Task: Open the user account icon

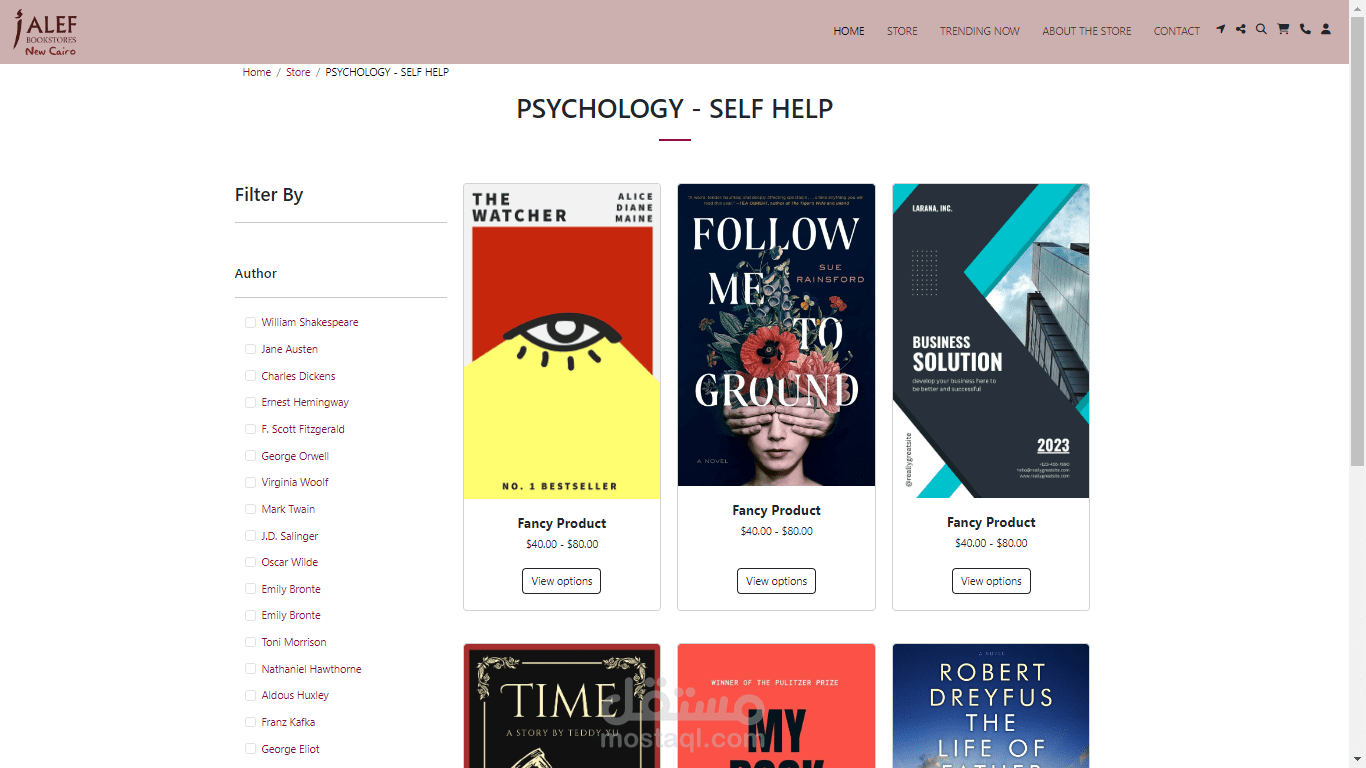Action: point(1326,30)
